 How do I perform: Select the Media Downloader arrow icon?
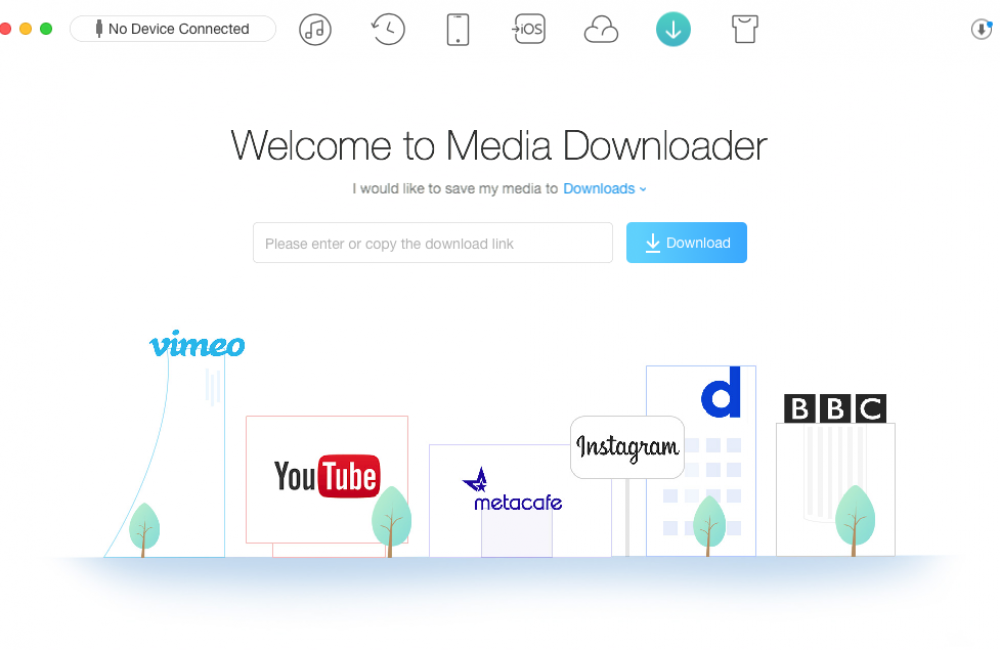[x=673, y=29]
